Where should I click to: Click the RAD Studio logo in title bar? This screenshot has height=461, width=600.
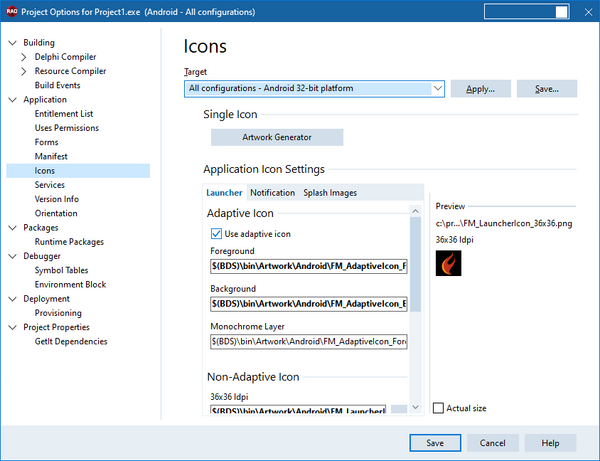coord(12,11)
